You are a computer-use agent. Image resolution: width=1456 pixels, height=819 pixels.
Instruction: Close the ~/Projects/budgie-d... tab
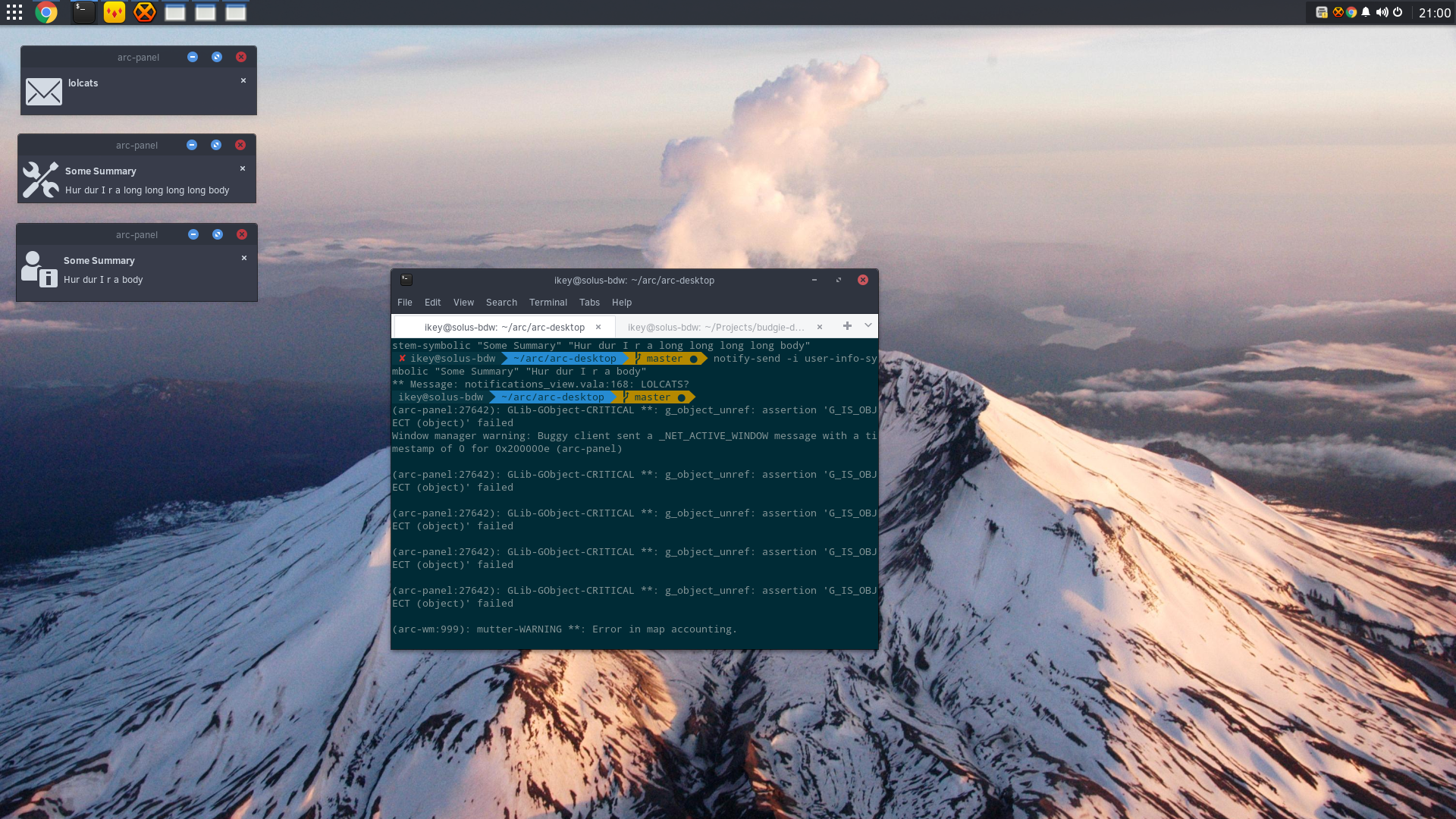click(820, 327)
